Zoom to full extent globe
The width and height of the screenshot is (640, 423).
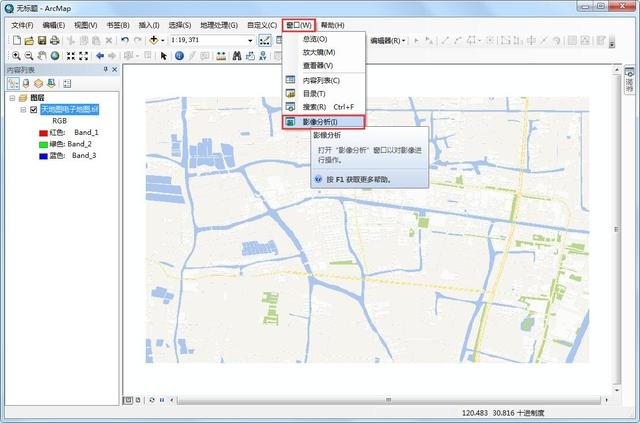[55, 56]
